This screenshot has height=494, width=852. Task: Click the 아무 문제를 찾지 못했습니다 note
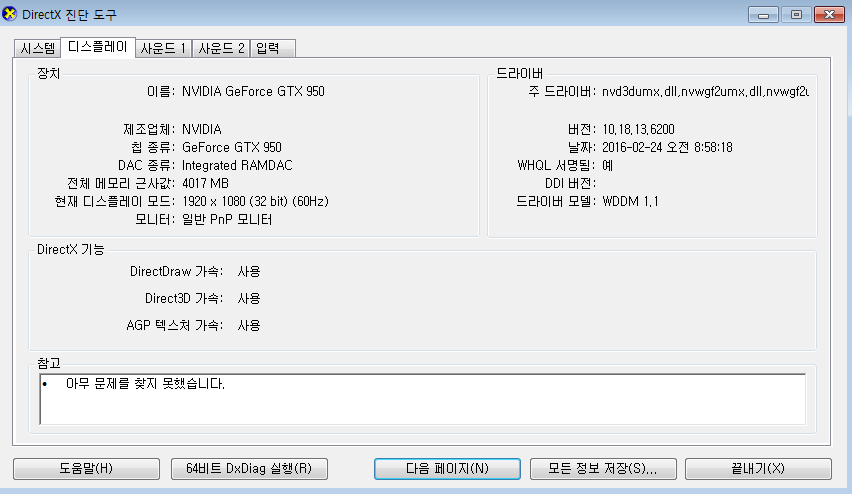[x=145, y=384]
